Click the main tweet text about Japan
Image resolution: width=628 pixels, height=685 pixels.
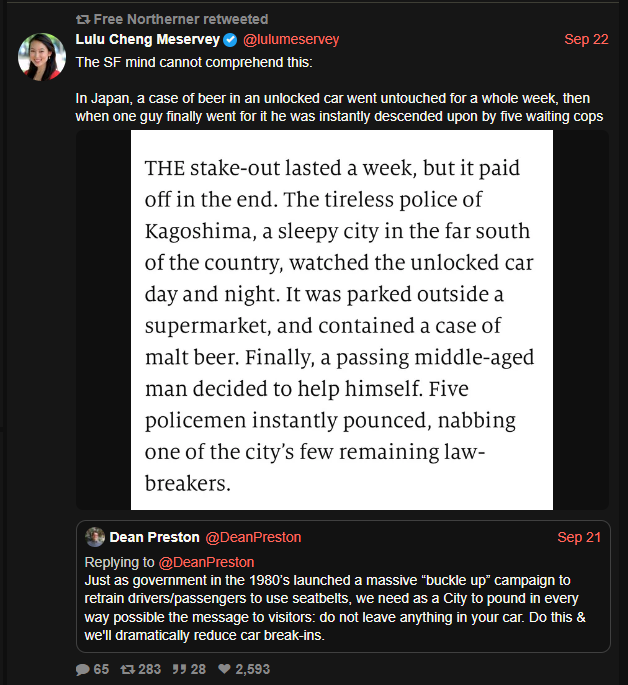(x=340, y=107)
